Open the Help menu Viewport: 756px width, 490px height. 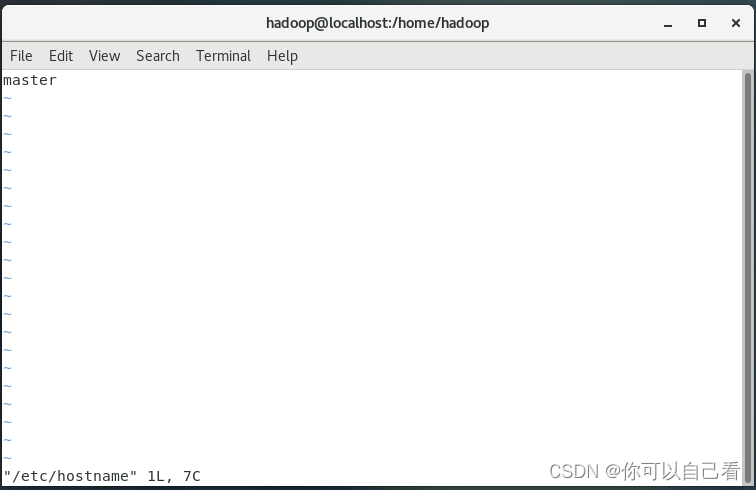coord(282,56)
